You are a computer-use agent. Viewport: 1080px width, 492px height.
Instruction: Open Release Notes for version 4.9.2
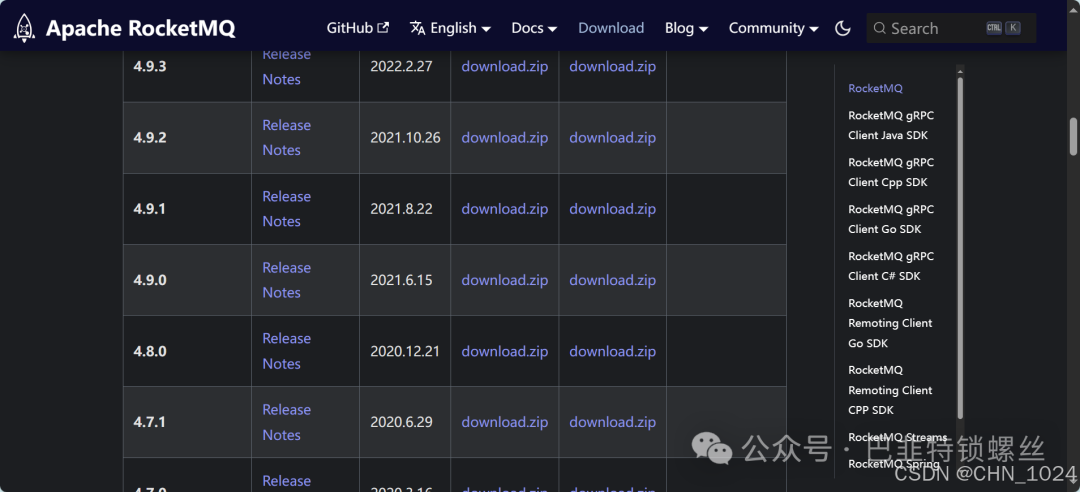click(286, 138)
